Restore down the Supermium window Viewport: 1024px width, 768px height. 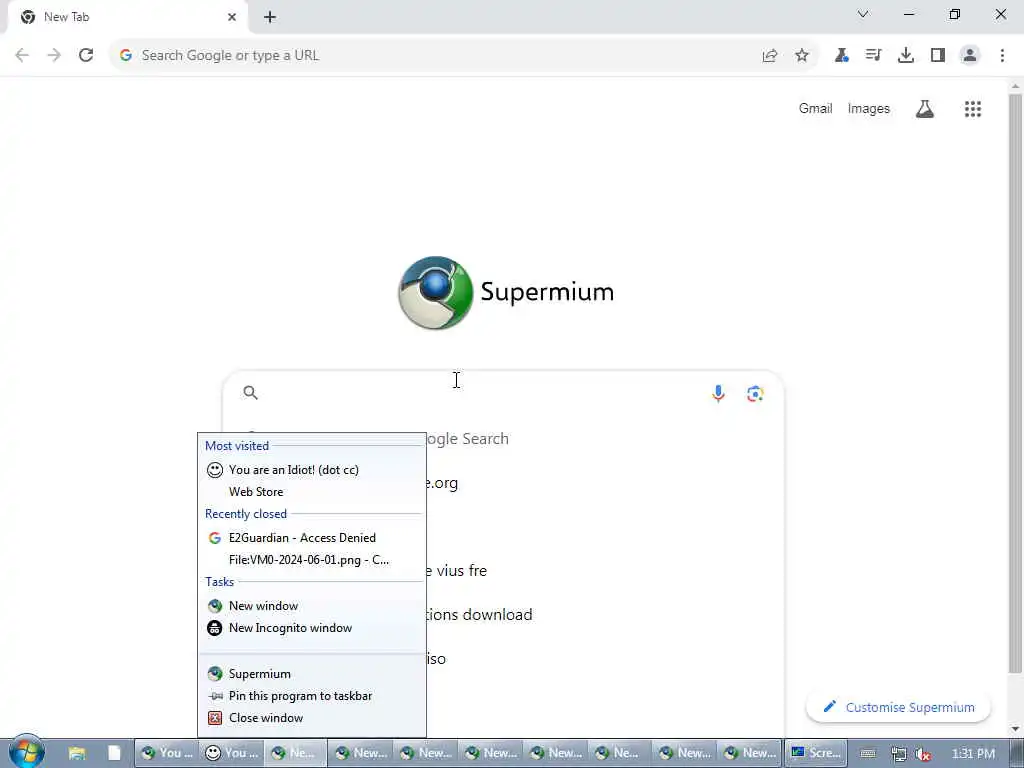click(x=955, y=14)
